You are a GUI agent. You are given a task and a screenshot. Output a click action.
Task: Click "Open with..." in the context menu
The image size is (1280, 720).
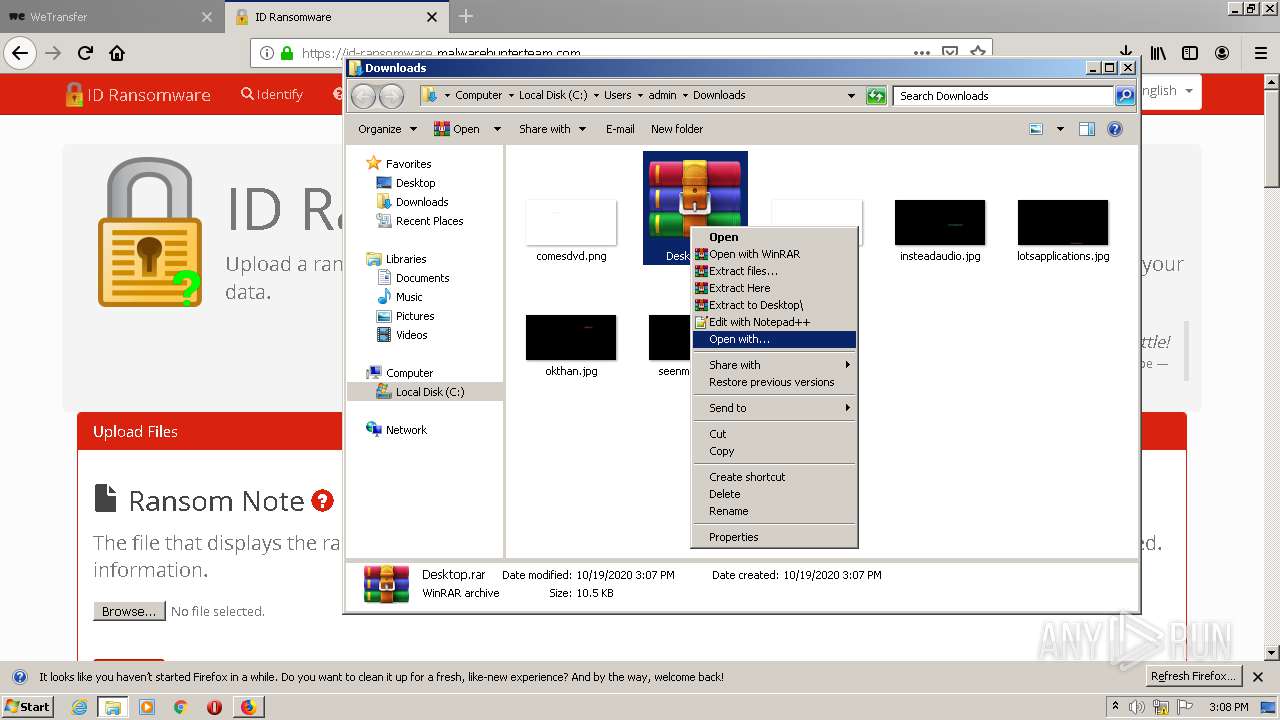(774, 339)
